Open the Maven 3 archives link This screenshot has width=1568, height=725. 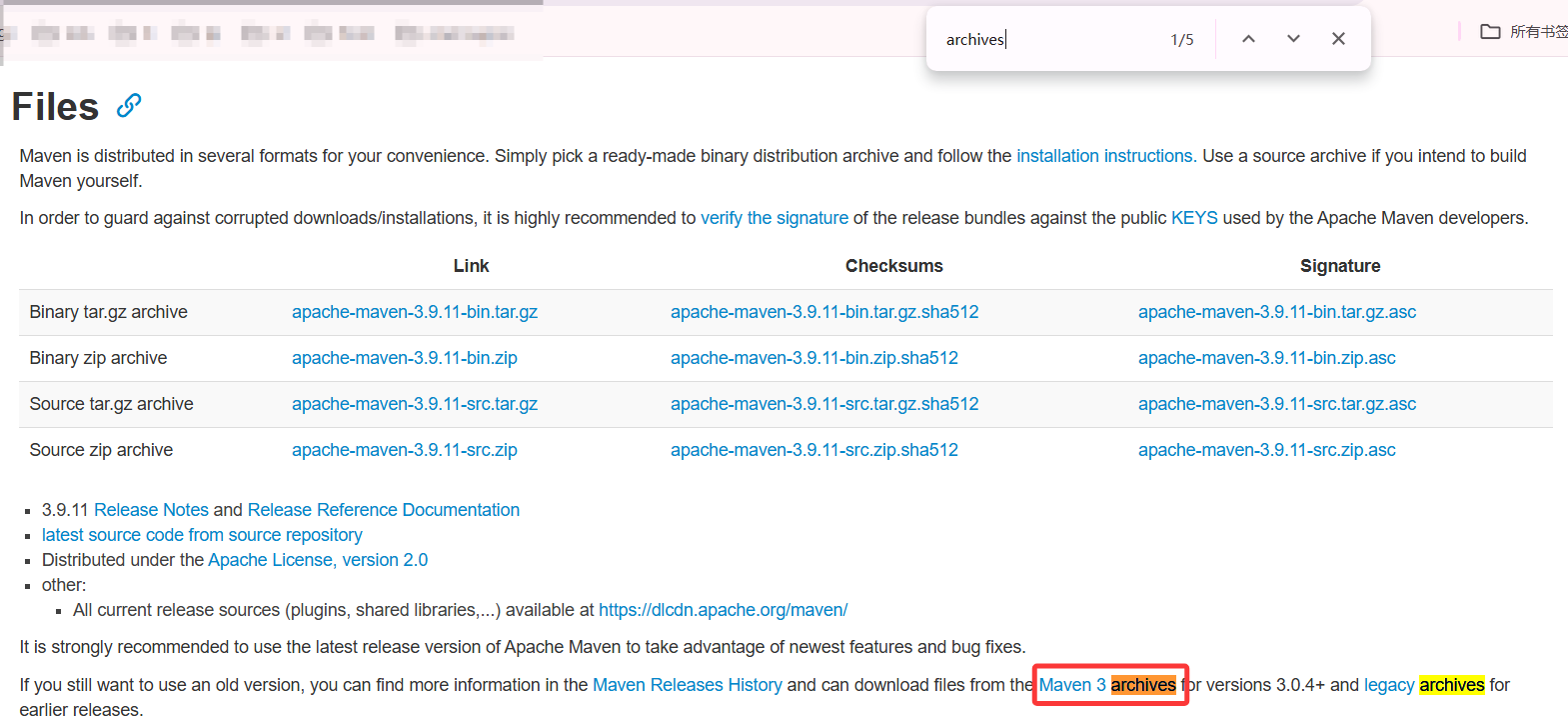point(1107,685)
